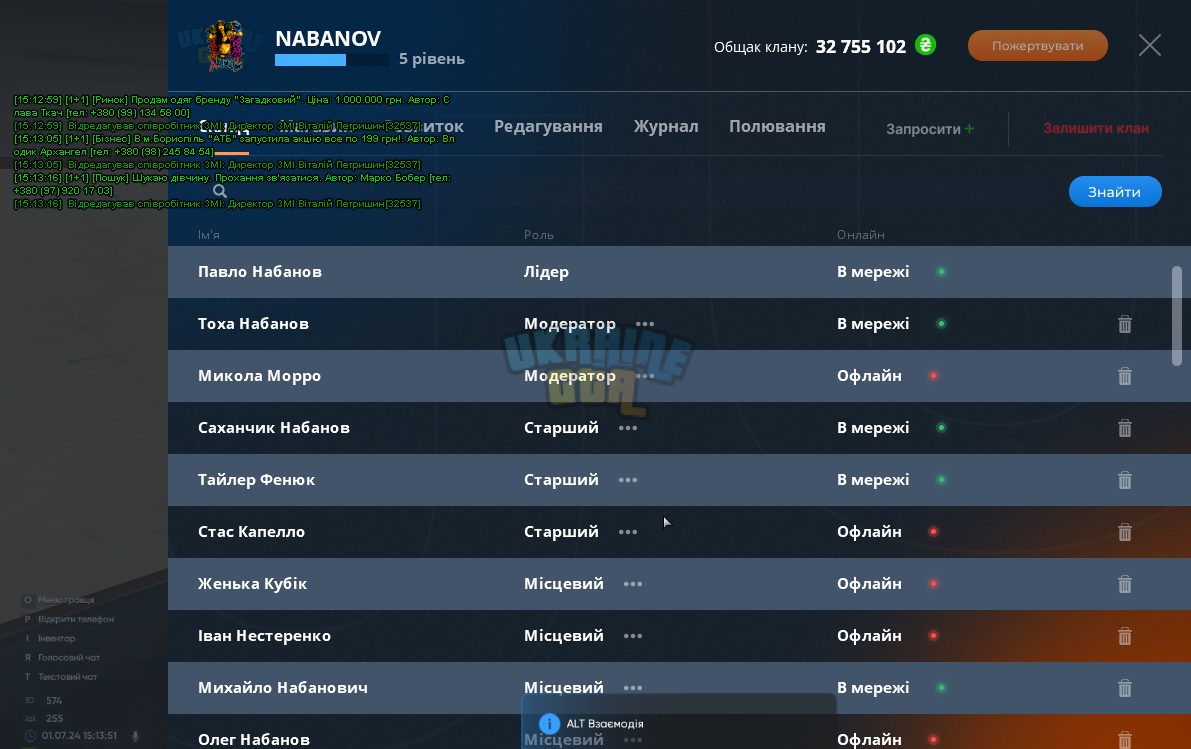Kick Тайлер Фенюк using trash icon
The image size is (1191, 749).
click(1124, 480)
